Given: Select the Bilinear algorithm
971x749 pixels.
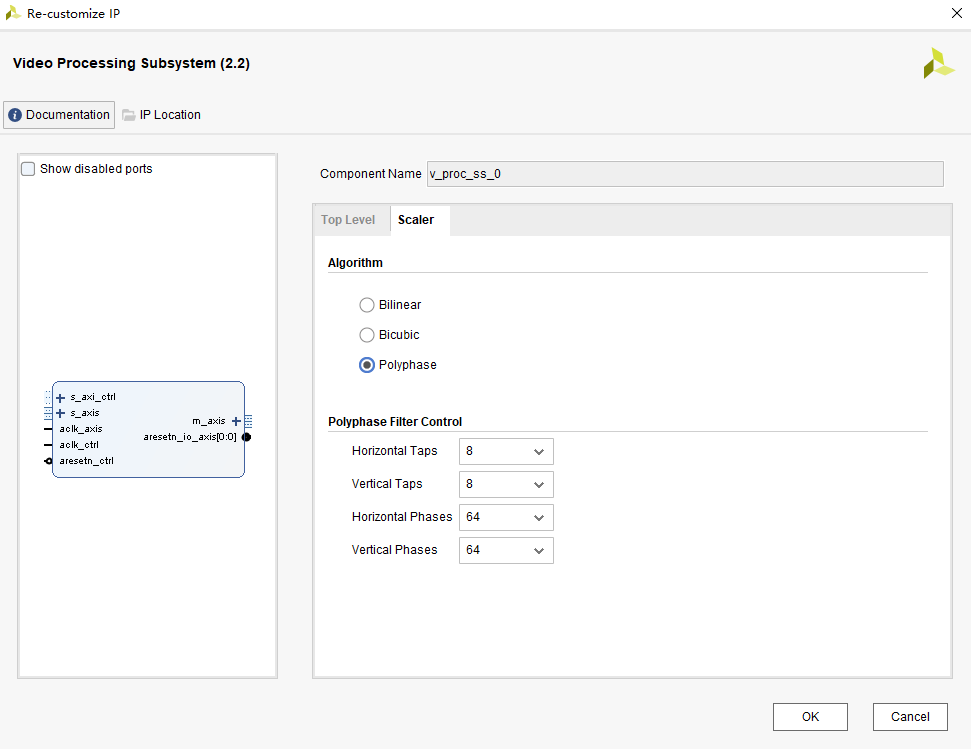Looking at the screenshot, I should [367, 305].
